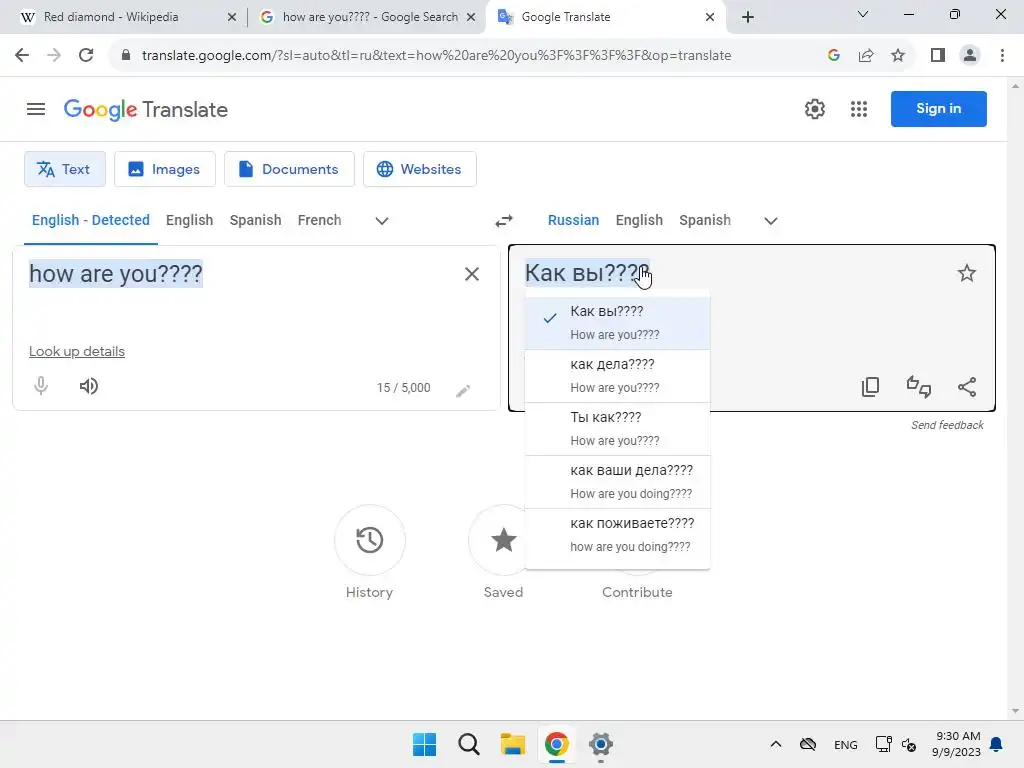The image size is (1024, 768).
Task: Switch to Documents translation
Action: pos(289,169)
